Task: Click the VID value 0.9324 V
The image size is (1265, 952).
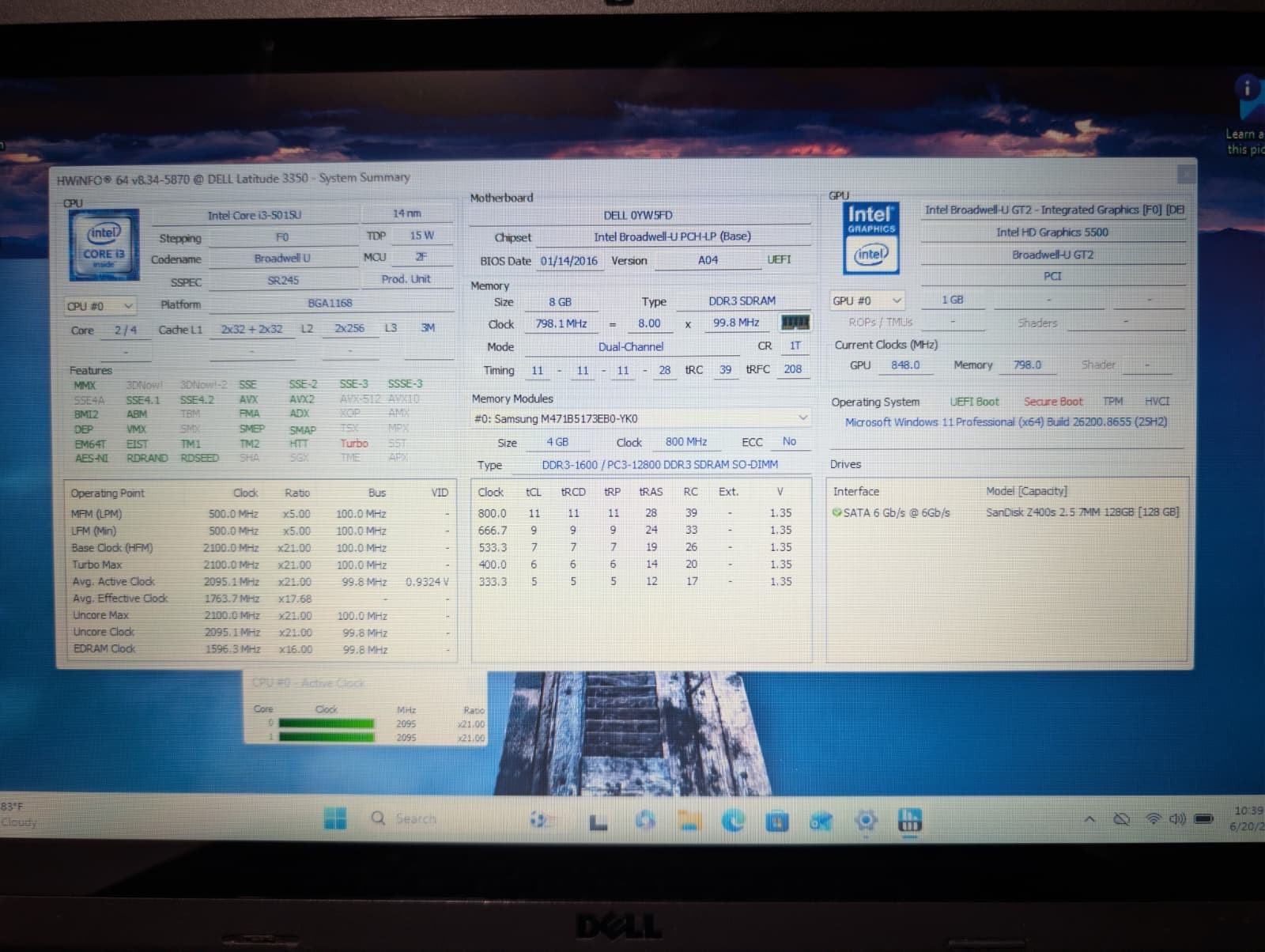Action: click(x=427, y=582)
